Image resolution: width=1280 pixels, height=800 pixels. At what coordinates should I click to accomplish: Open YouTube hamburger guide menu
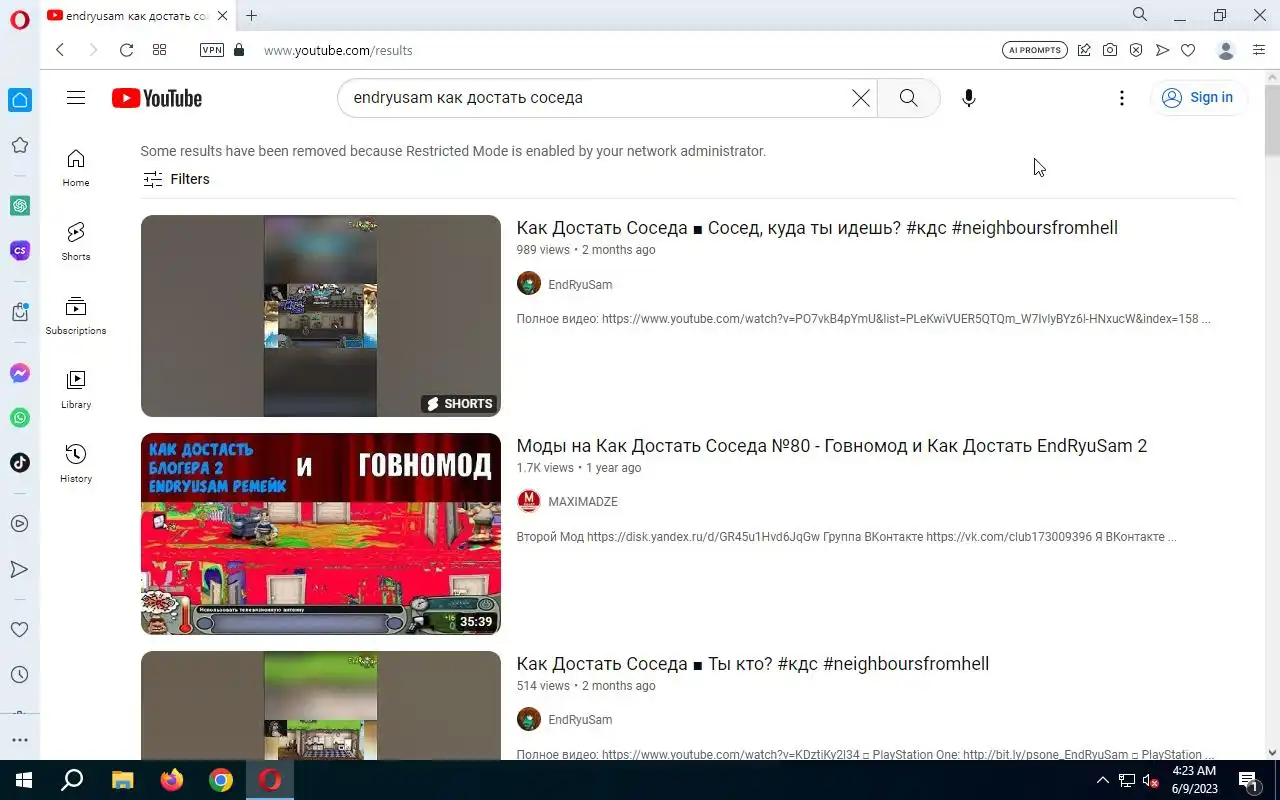pyautogui.click(x=76, y=98)
